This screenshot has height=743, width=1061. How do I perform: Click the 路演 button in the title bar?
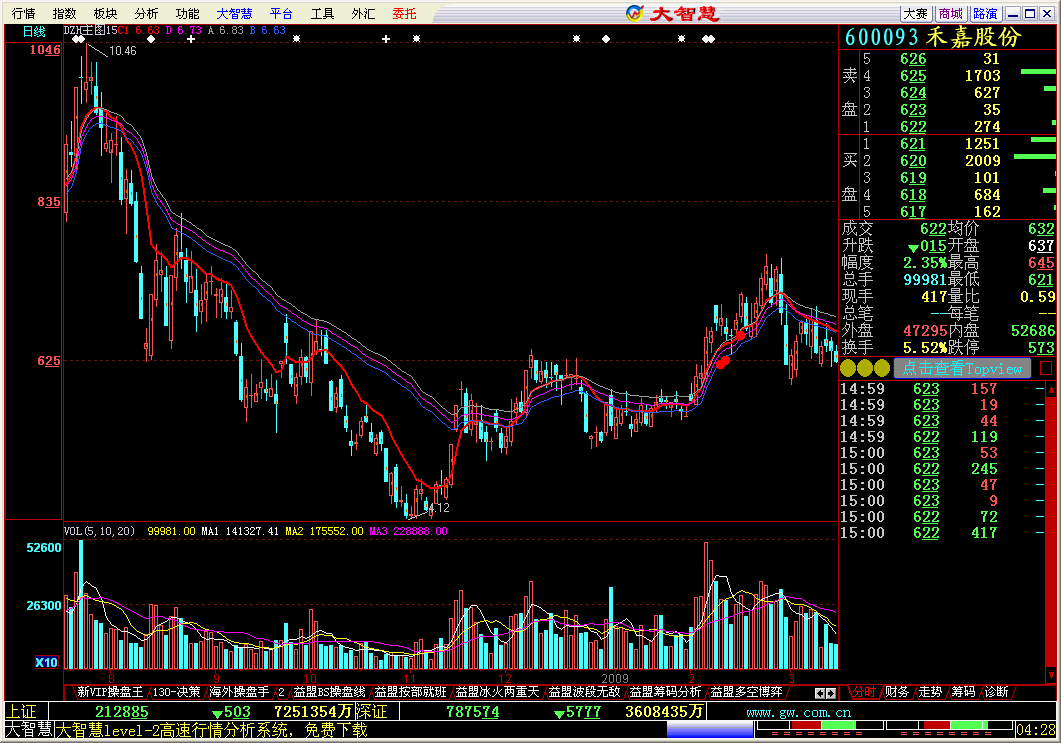click(x=985, y=14)
